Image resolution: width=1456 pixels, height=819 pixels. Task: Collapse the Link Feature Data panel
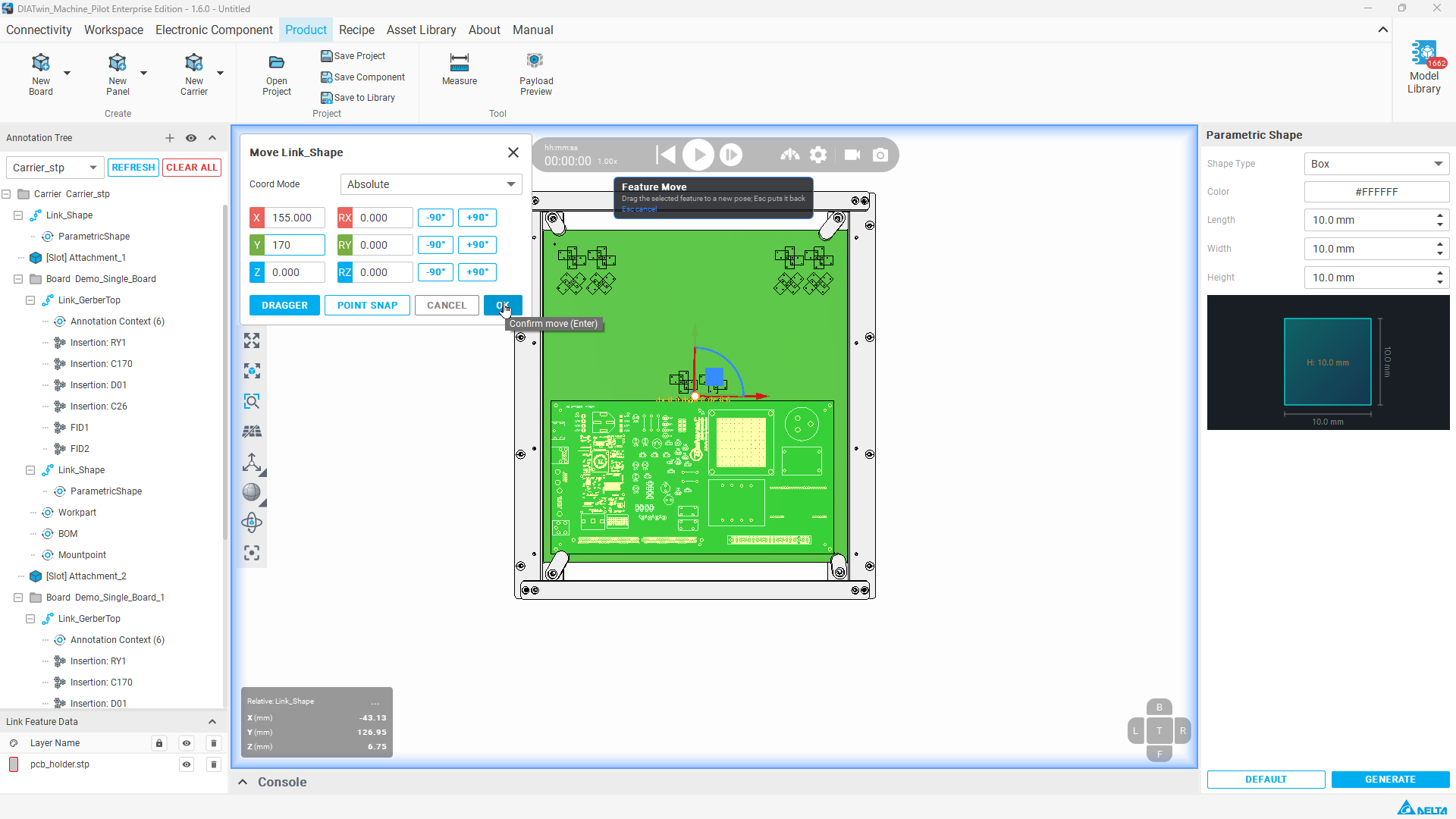pyautogui.click(x=212, y=722)
